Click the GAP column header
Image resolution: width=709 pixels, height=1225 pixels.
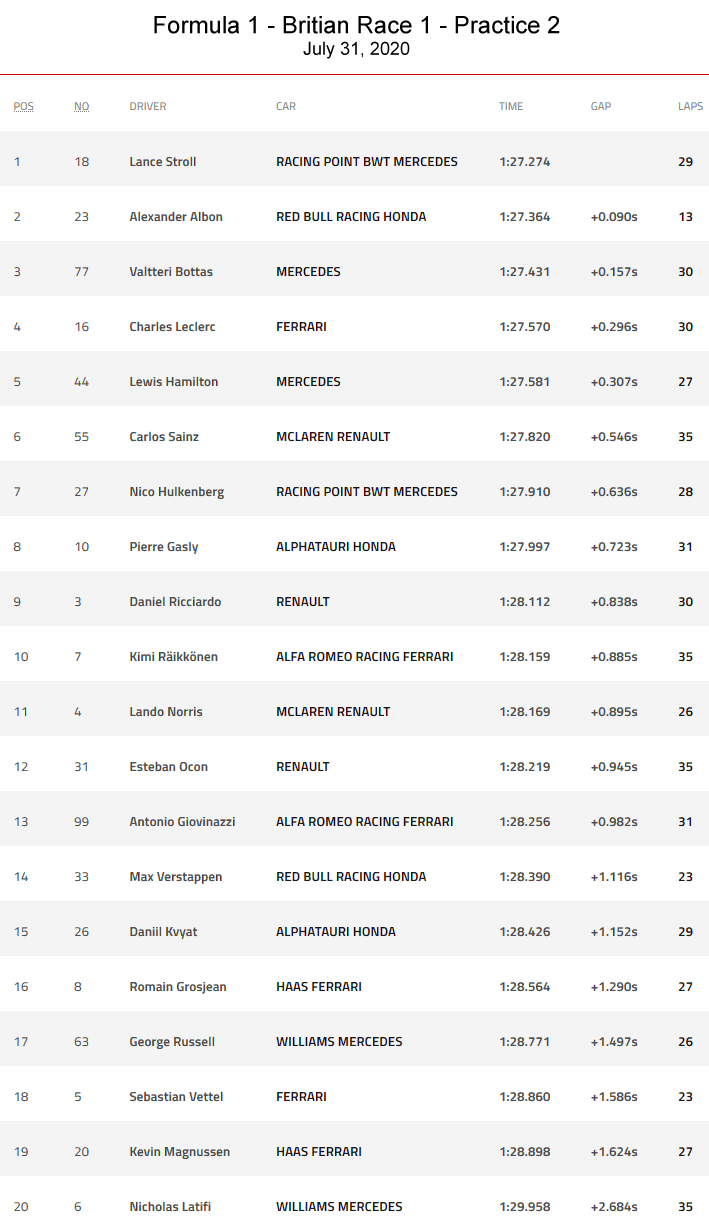pyautogui.click(x=600, y=106)
